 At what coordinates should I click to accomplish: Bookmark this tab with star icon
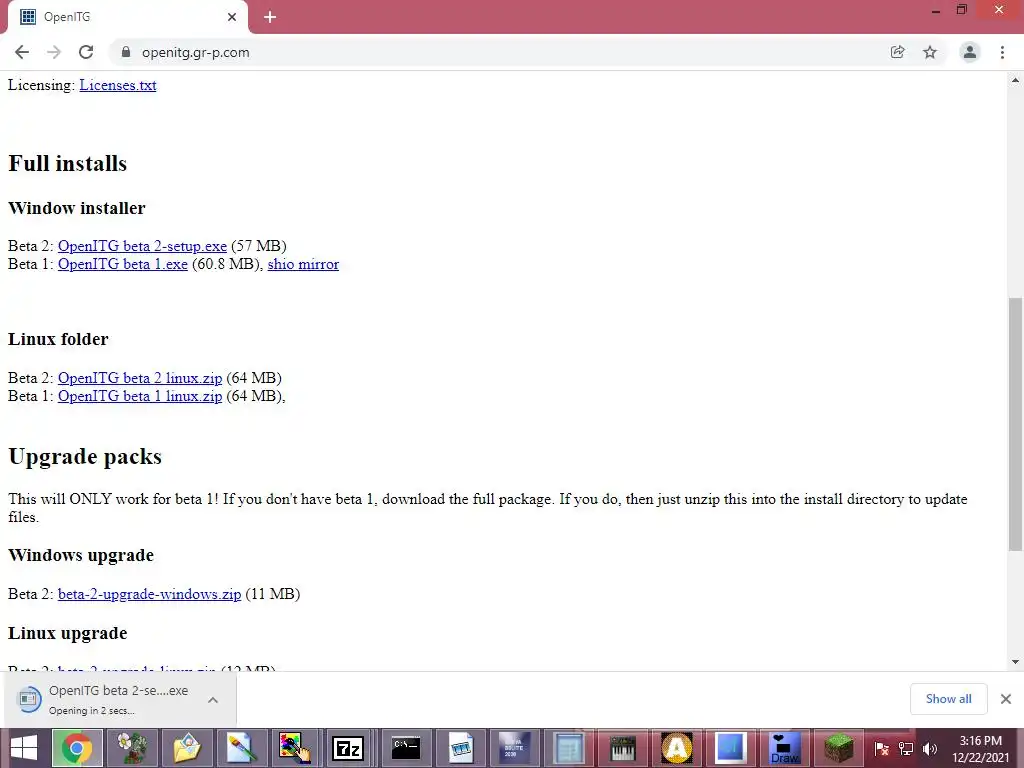[930, 52]
